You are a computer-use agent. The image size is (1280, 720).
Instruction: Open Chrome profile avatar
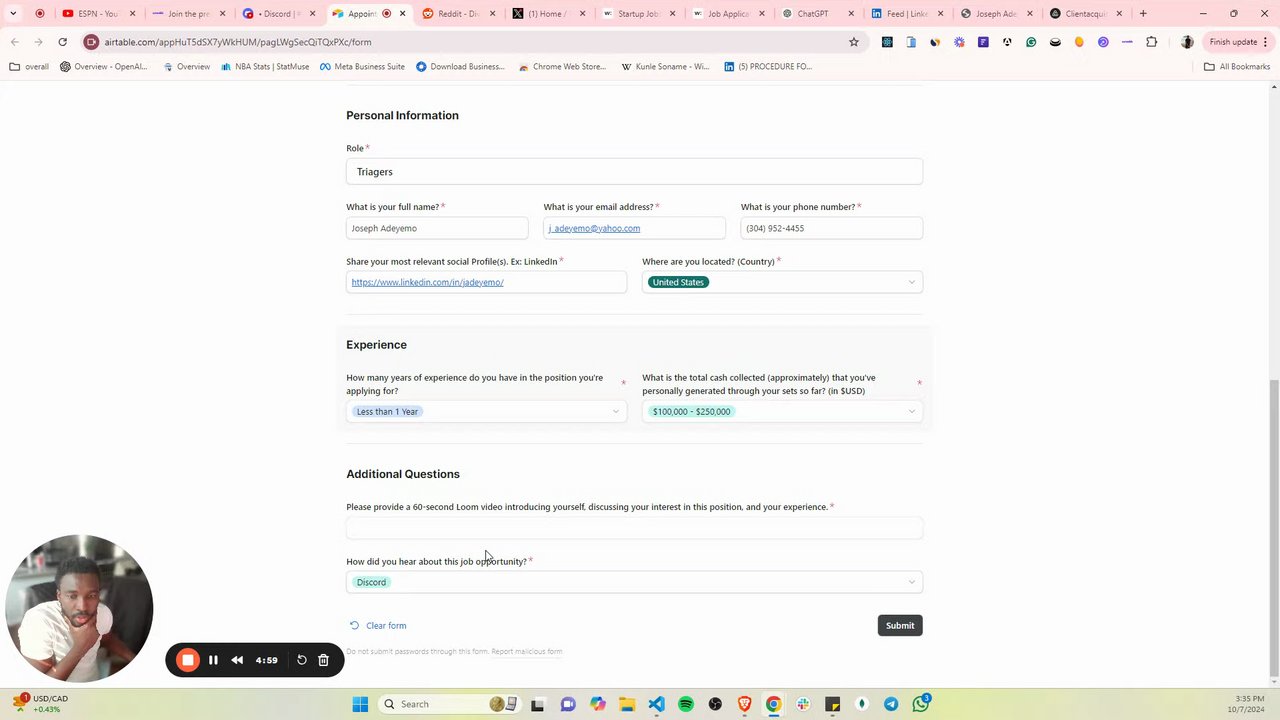tap(1187, 42)
